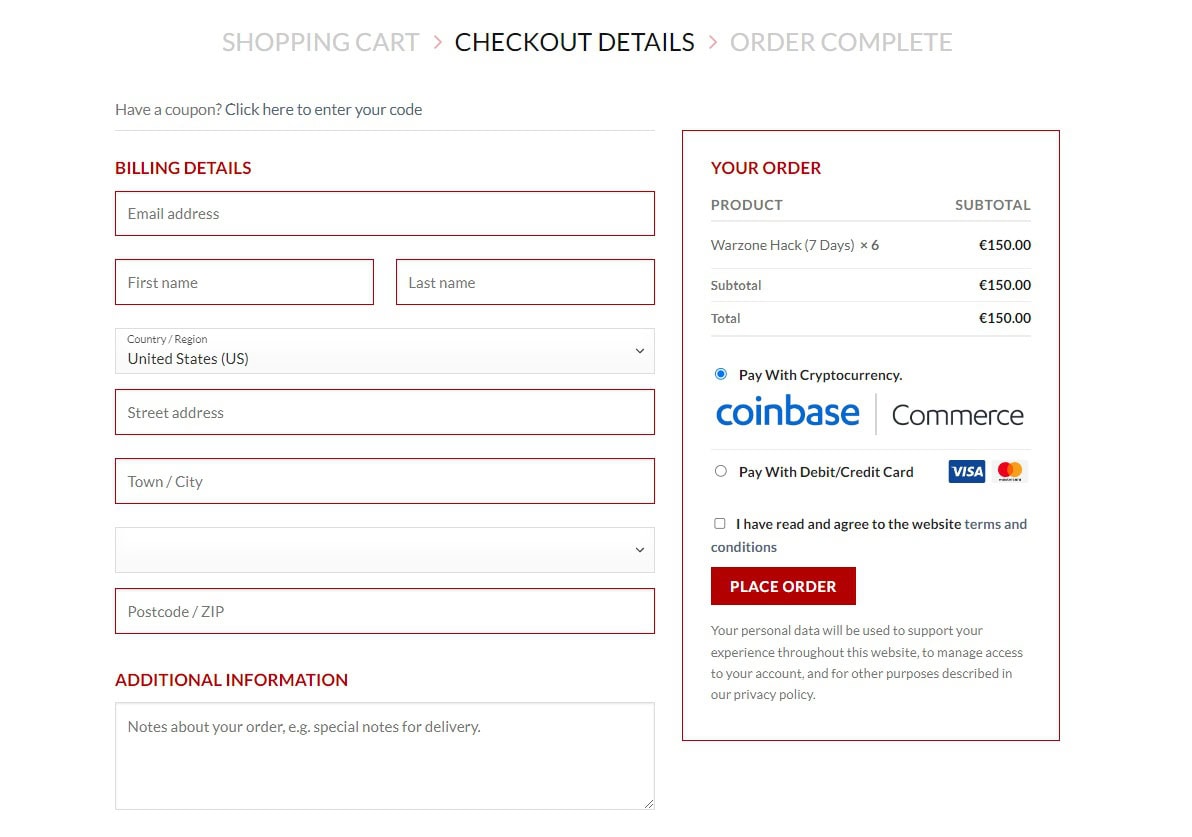Viewport: 1192px width, 837px height.
Task: Click into the First name field
Action: [244, 283]
